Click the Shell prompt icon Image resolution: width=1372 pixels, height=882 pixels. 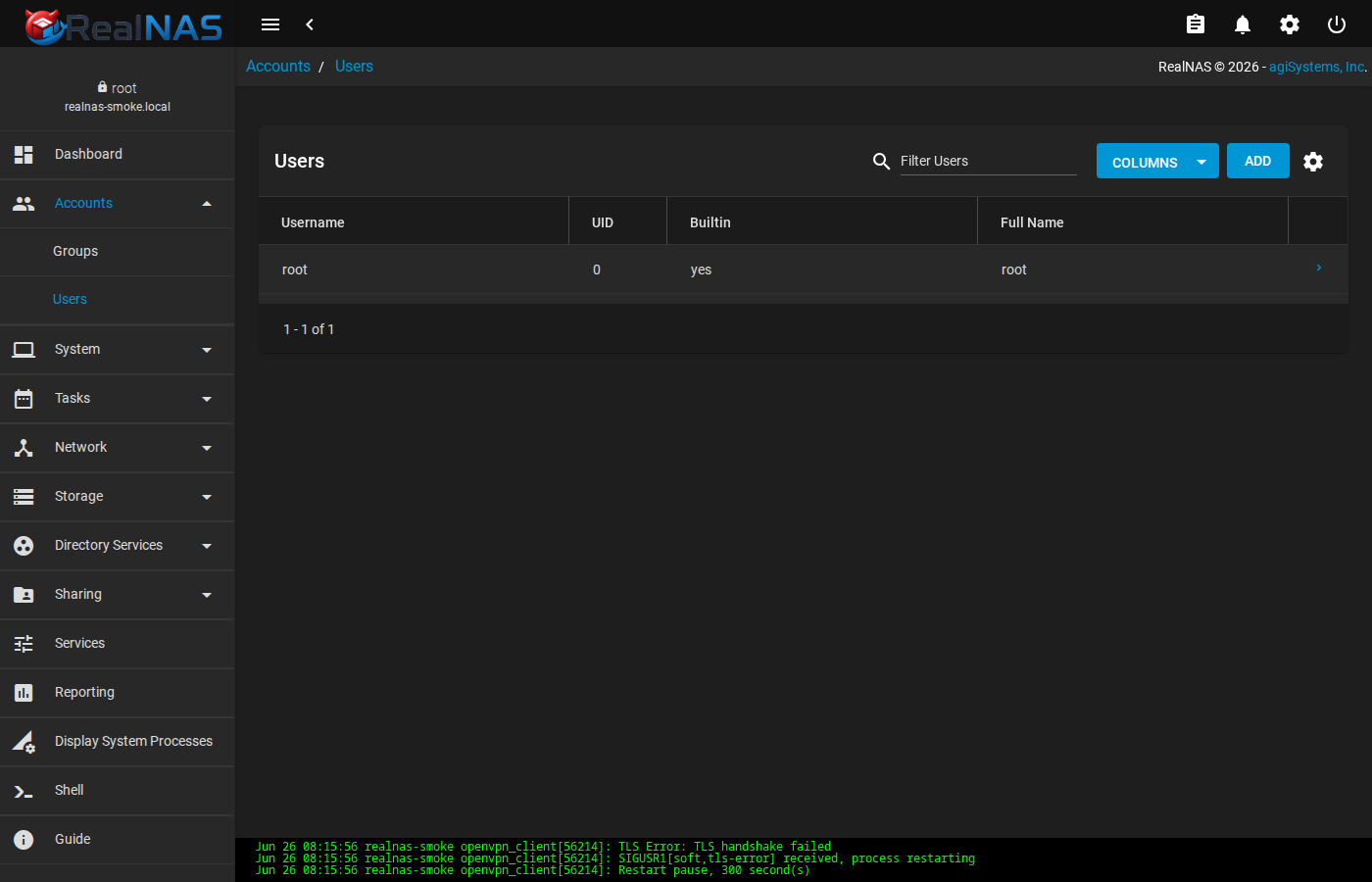click(24, 791)
